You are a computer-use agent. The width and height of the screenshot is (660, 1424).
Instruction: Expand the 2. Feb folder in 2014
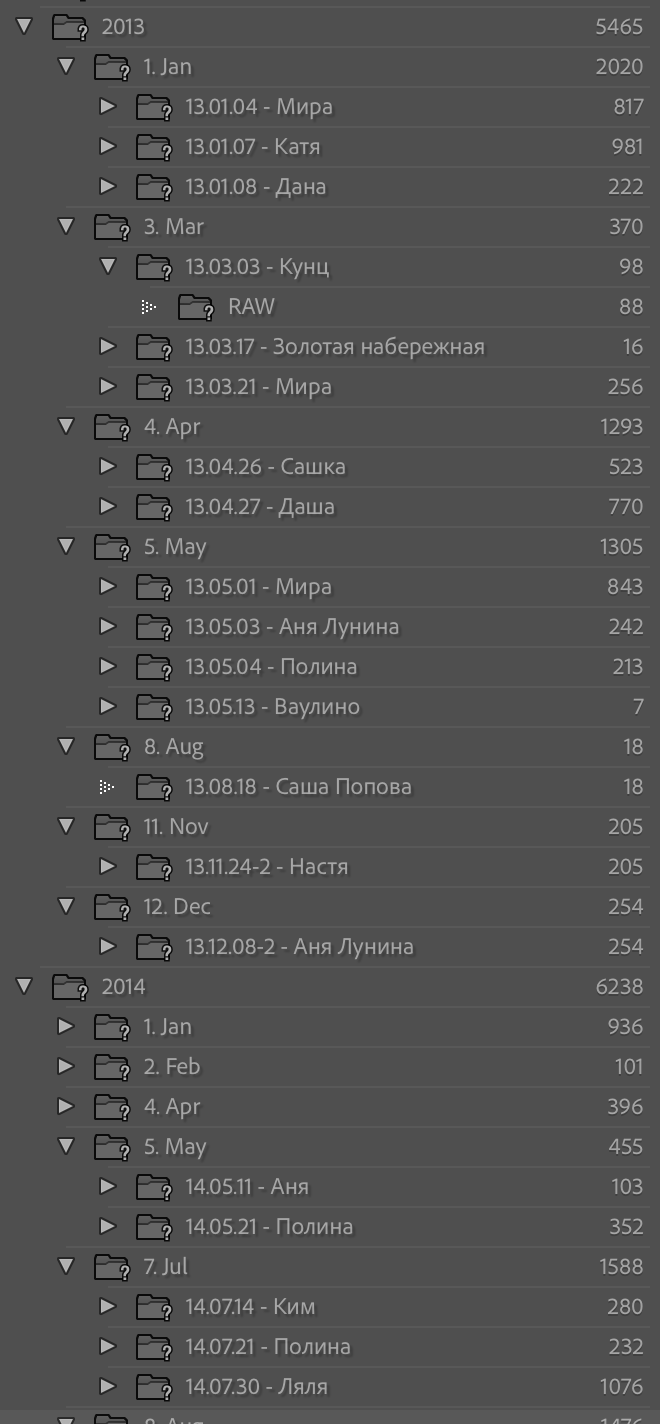(66, 1067)
